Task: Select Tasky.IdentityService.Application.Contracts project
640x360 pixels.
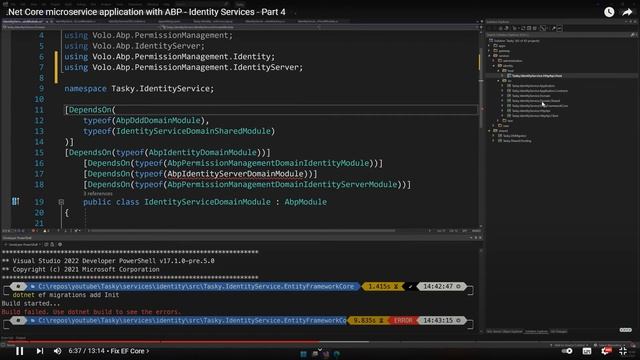Action: [x=540, y=91]
